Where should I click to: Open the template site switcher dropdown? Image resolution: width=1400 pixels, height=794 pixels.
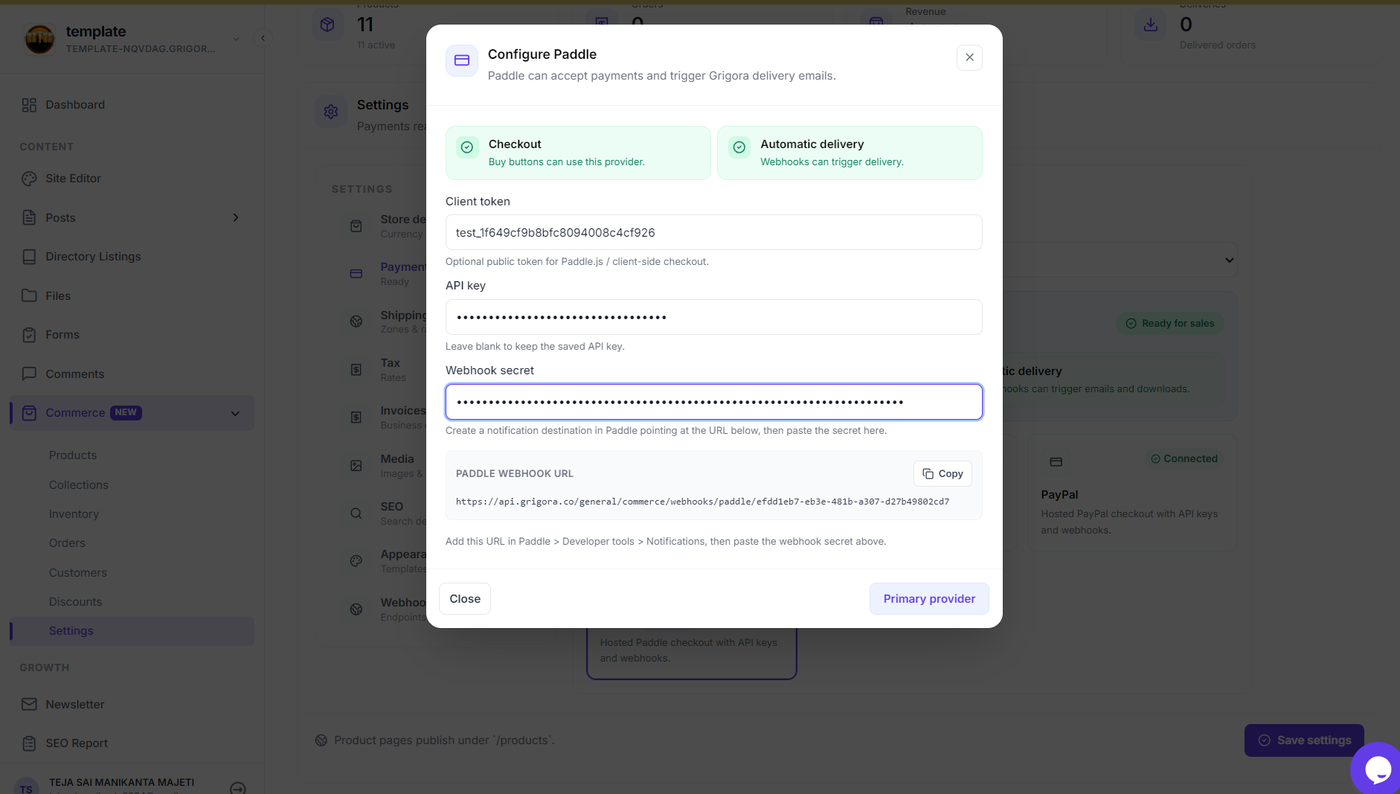pos(236,40)
